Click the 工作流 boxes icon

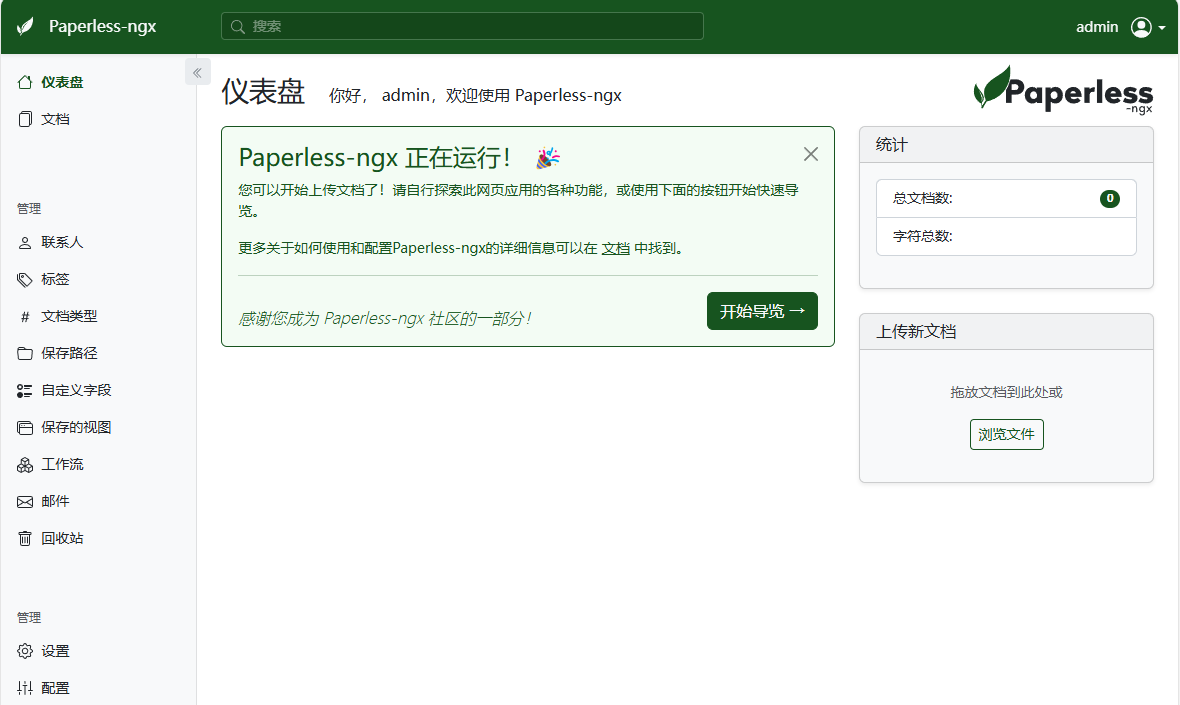point(25,465)
